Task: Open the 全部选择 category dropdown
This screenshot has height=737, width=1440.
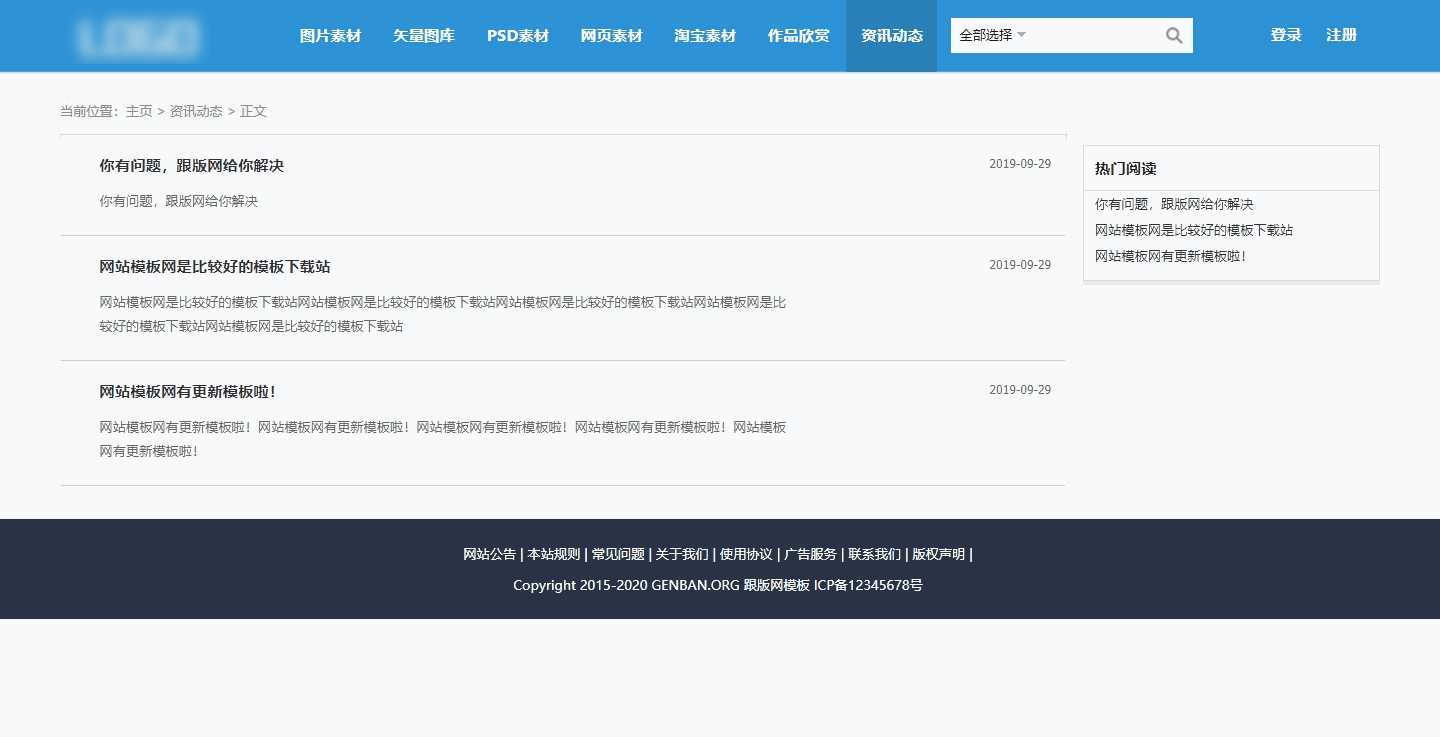Action: (985, 35)
